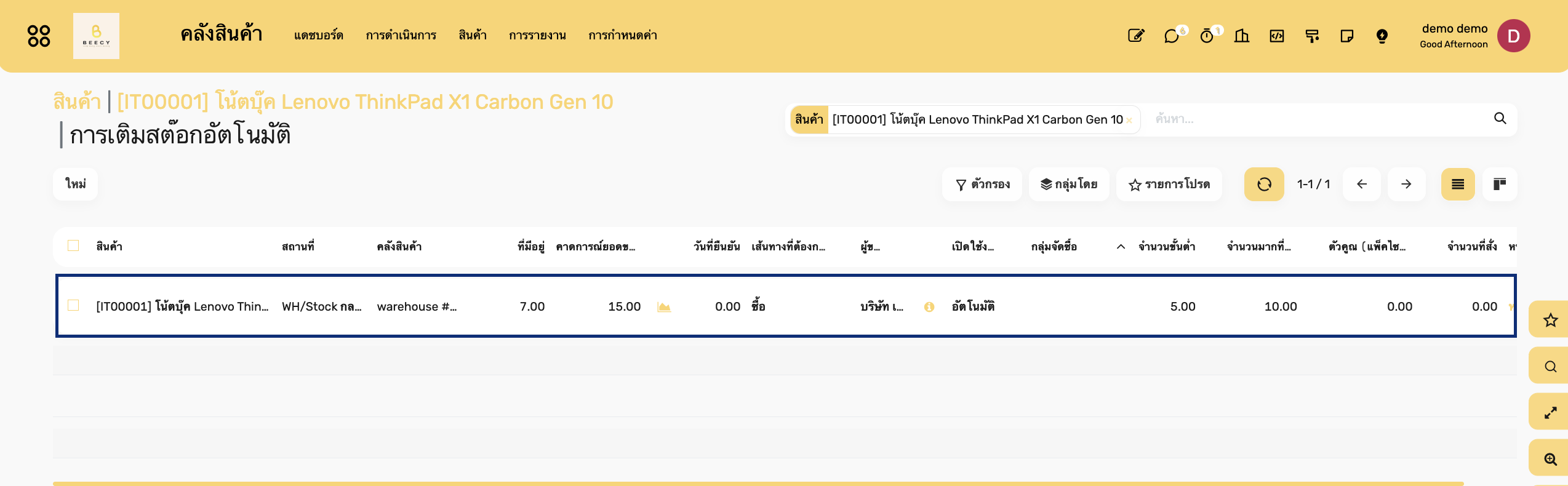Open the กลุ่มโดย group-by dropdown
1568x486 pixels.
click(1069, 184)
